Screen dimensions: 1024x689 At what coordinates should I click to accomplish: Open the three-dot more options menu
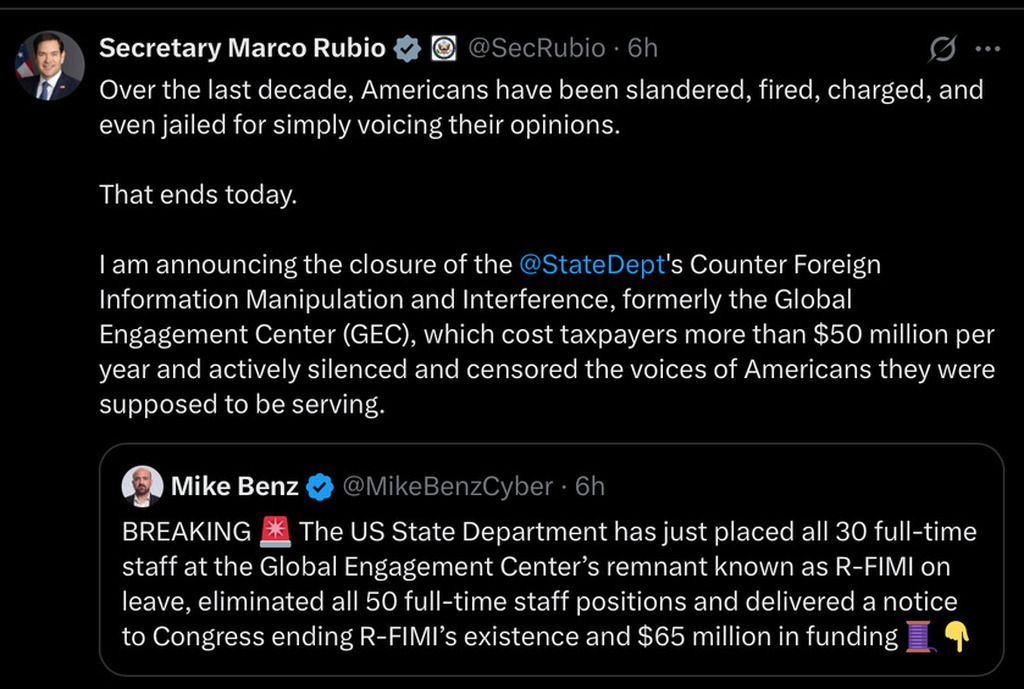coord(987,48)
